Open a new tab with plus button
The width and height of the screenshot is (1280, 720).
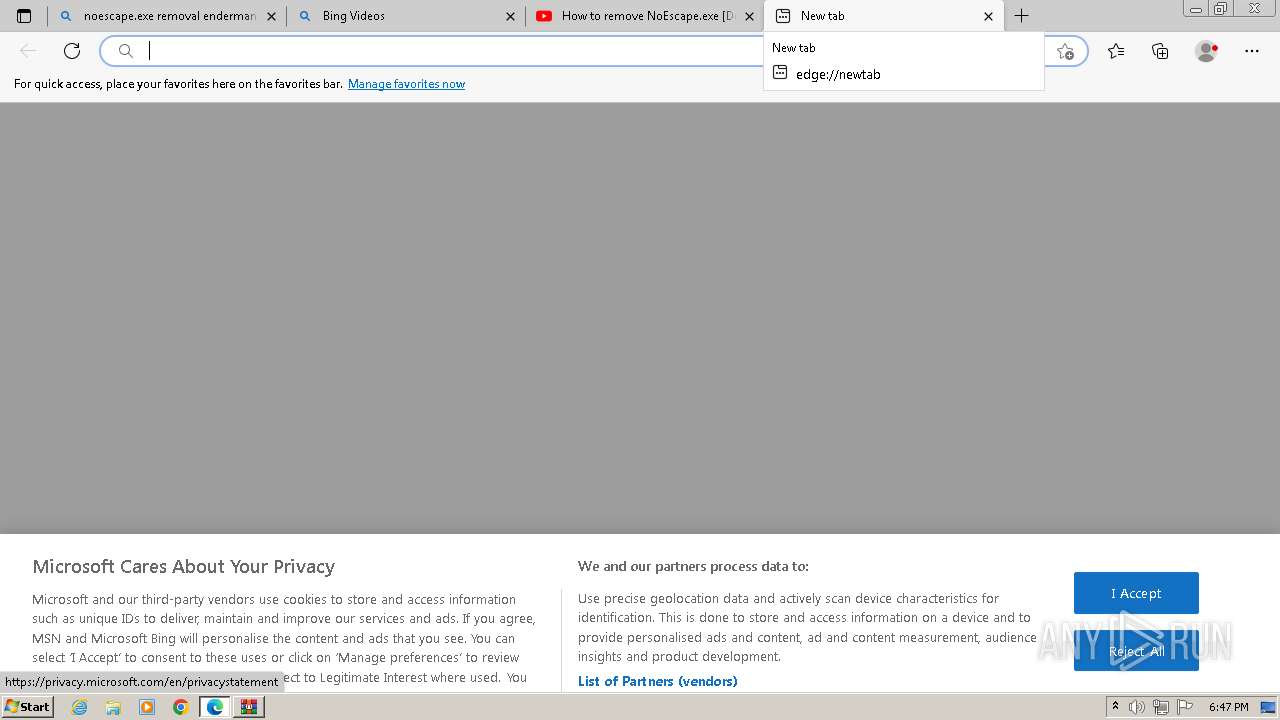coord(1021,16)
